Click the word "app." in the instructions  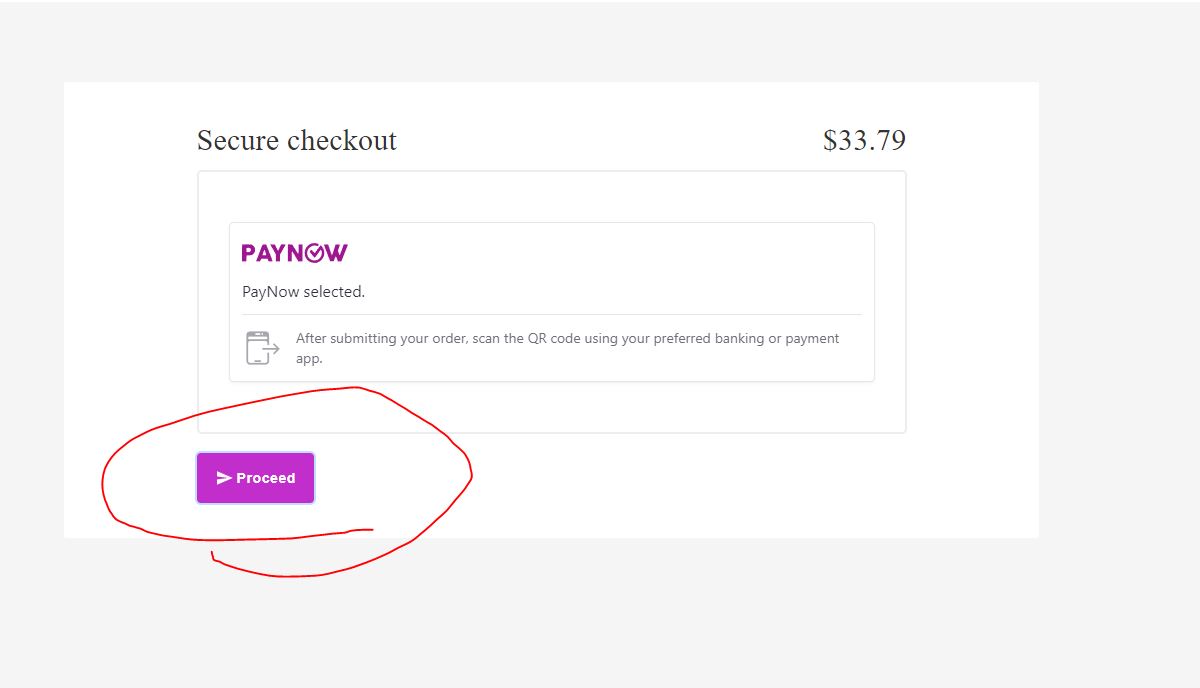(309, 358)
